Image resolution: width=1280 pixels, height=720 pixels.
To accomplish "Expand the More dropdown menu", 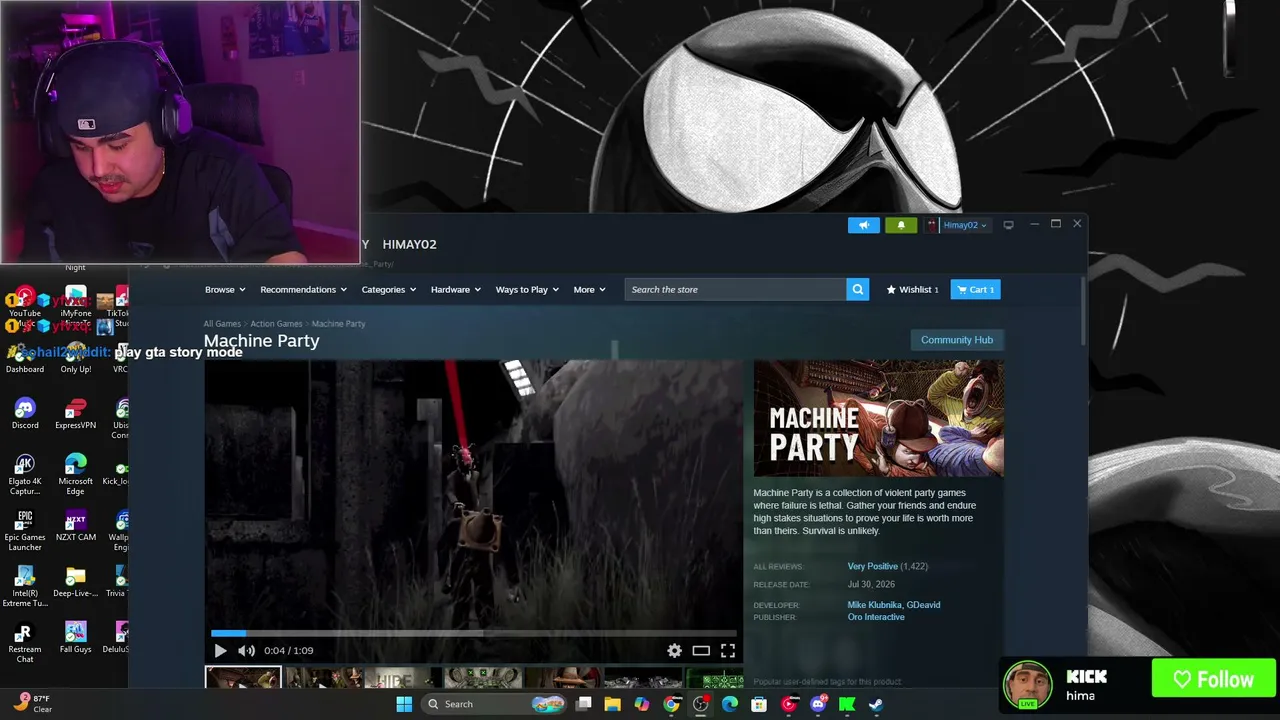I will click(x=589, y=290).
